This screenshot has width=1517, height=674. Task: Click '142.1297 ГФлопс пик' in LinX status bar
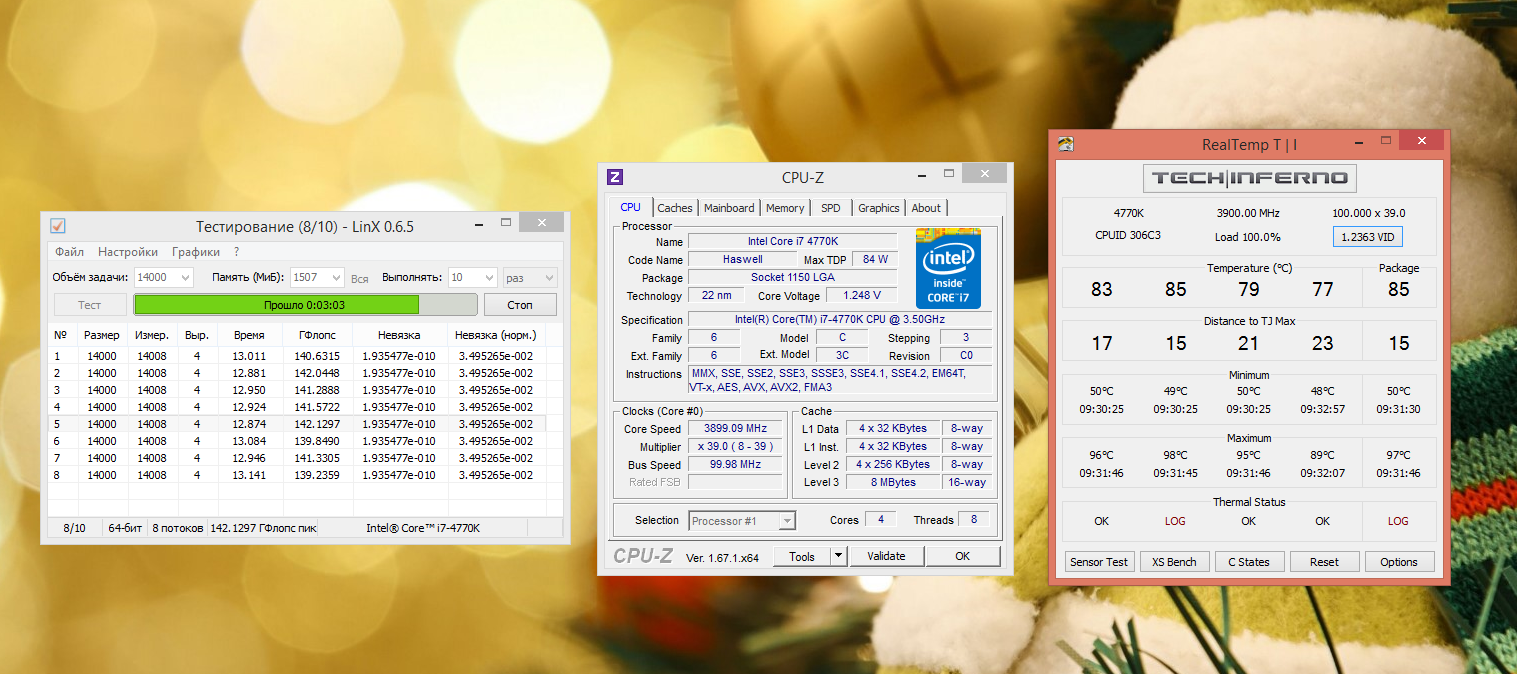click(263, 528)
